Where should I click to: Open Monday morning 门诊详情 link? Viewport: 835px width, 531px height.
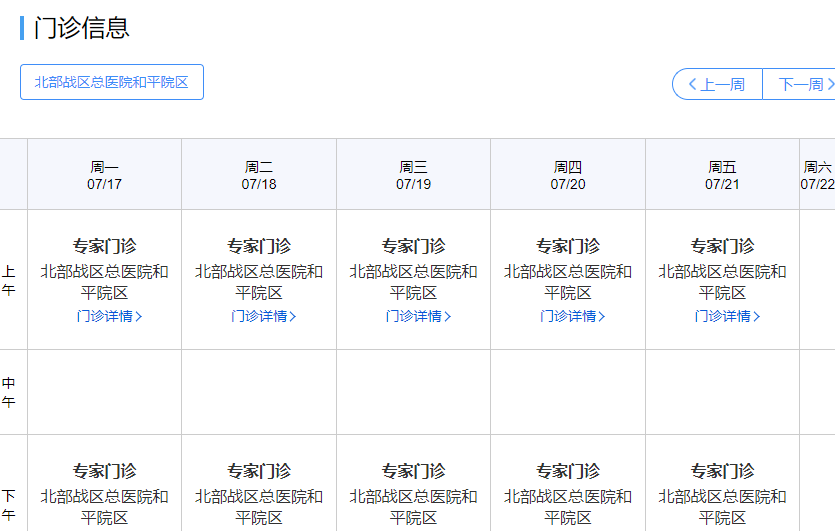[109, 316]
